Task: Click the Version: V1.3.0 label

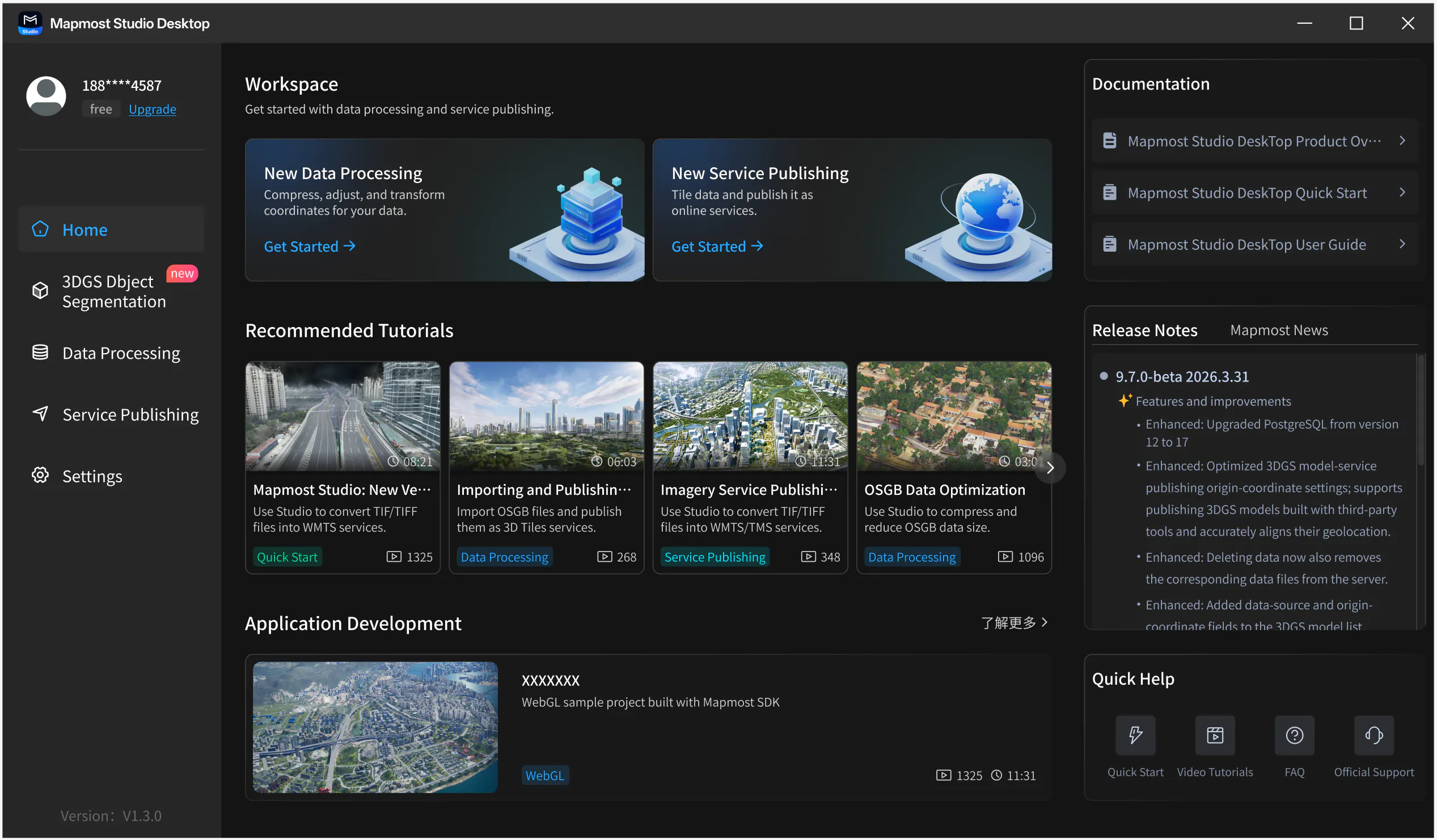Action: (x=111, y=816)
